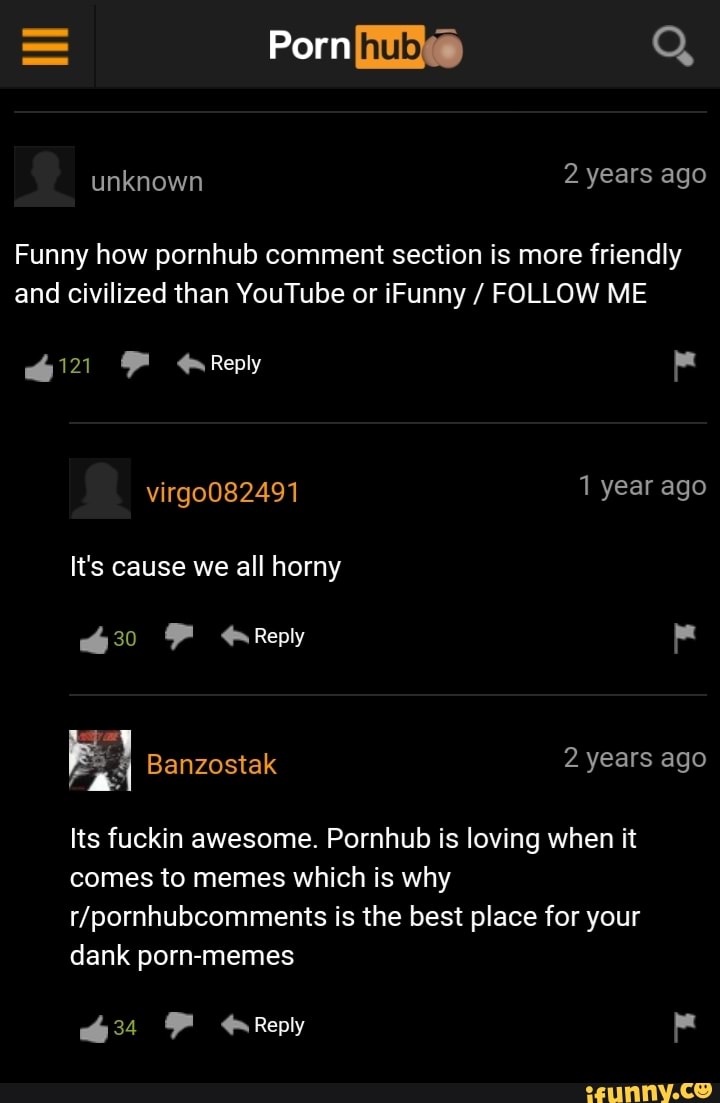Reply to Banzostak's comment

click(x=263, y=1025)
